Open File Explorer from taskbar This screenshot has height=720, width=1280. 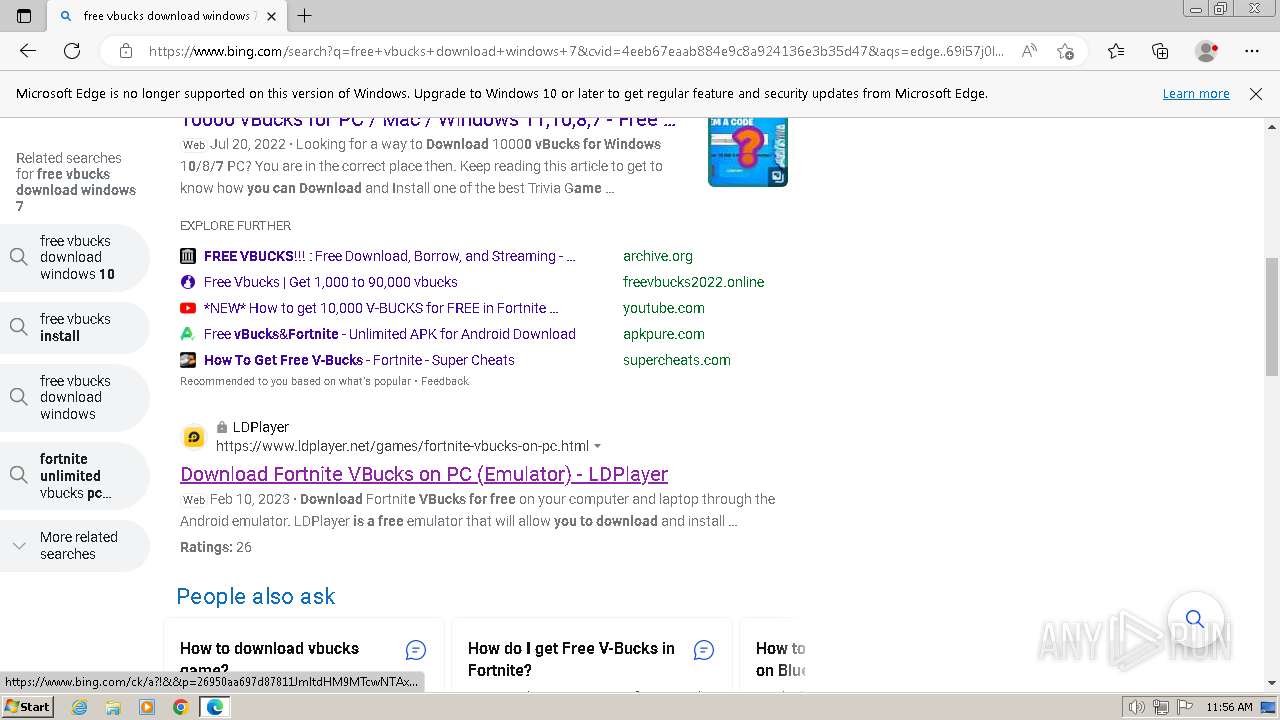click(x=113, y=707)
